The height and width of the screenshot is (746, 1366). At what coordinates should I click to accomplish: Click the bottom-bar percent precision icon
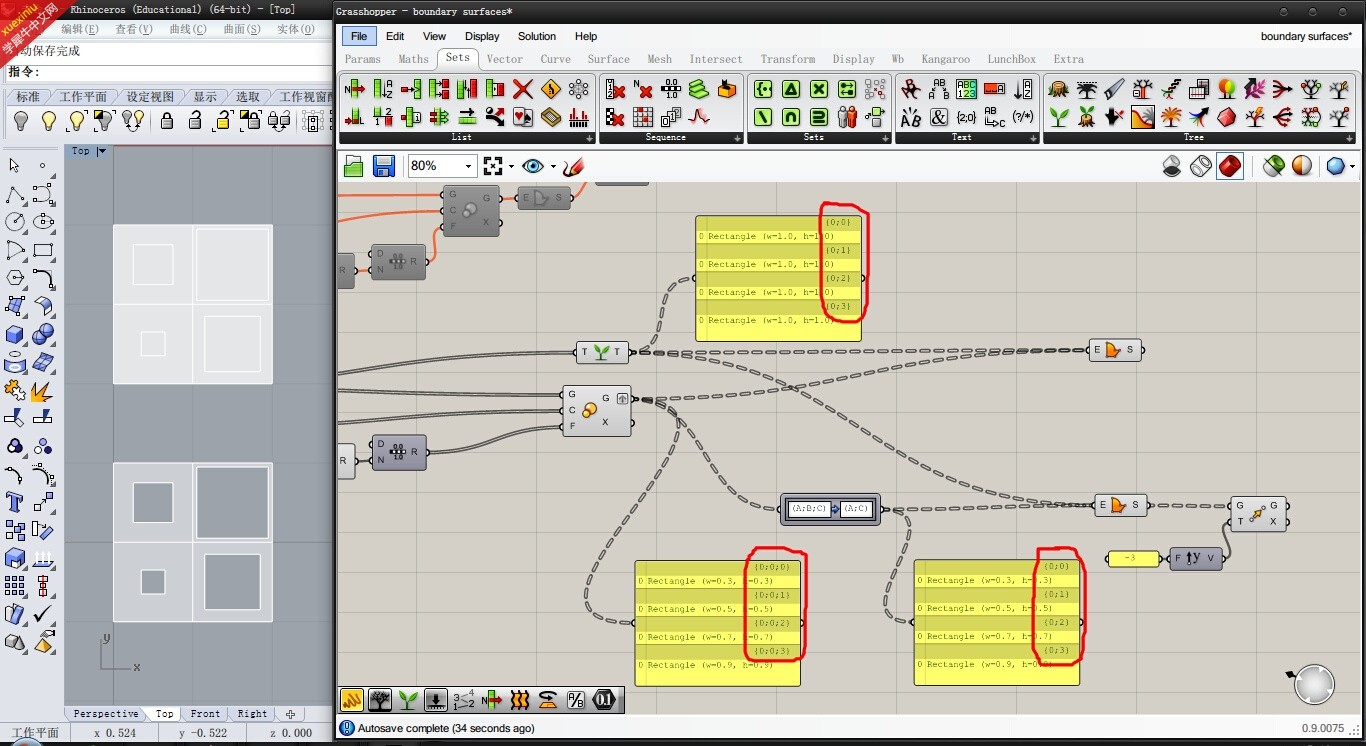(576, 700)
